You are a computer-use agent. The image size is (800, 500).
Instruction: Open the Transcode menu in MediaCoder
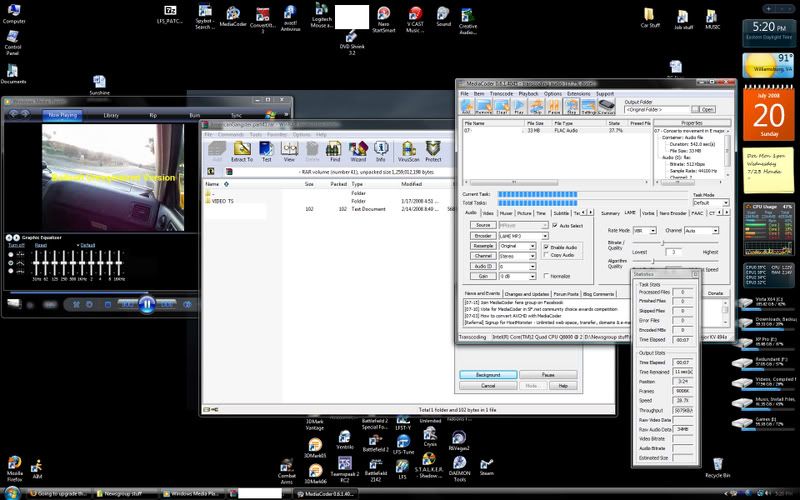[x=501, y=94]
